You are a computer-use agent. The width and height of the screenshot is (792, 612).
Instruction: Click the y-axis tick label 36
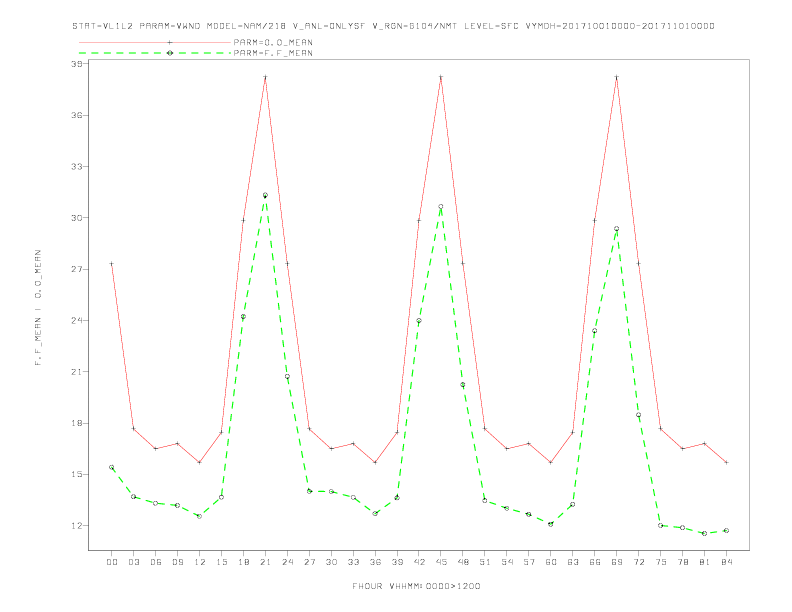[x=77, y=115]
